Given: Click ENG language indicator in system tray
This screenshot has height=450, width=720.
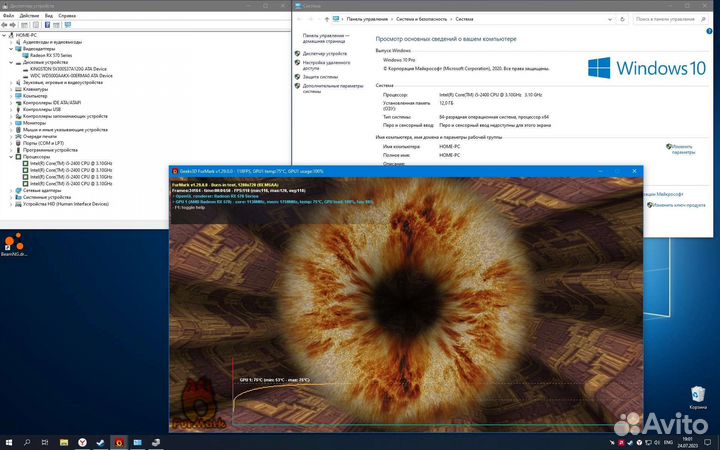Looking at the screenshot, I should [x=668, y=443].
